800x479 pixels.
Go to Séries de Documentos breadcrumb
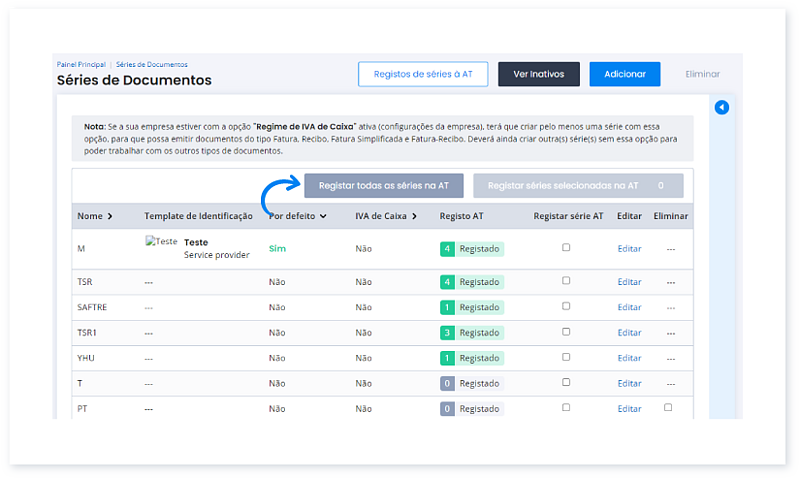coord(151,64)
